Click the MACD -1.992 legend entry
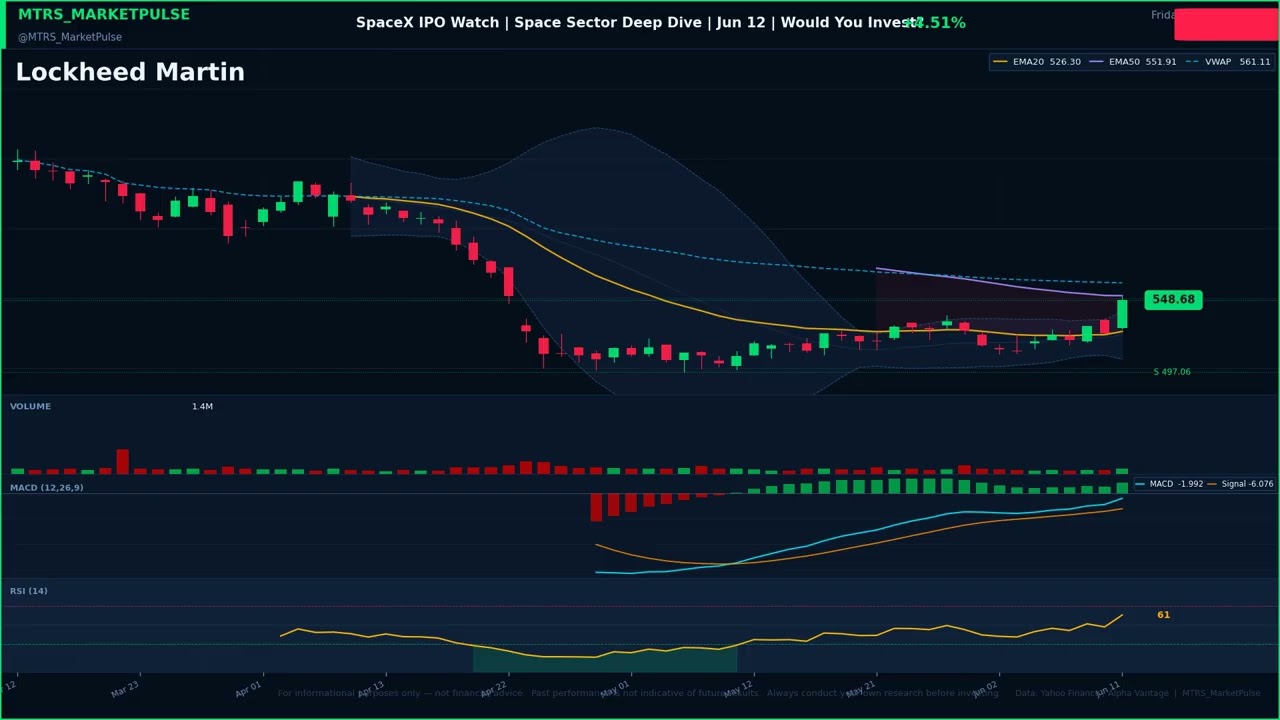The height and width of the screenshot is (720, 1280). (1168, 484)
